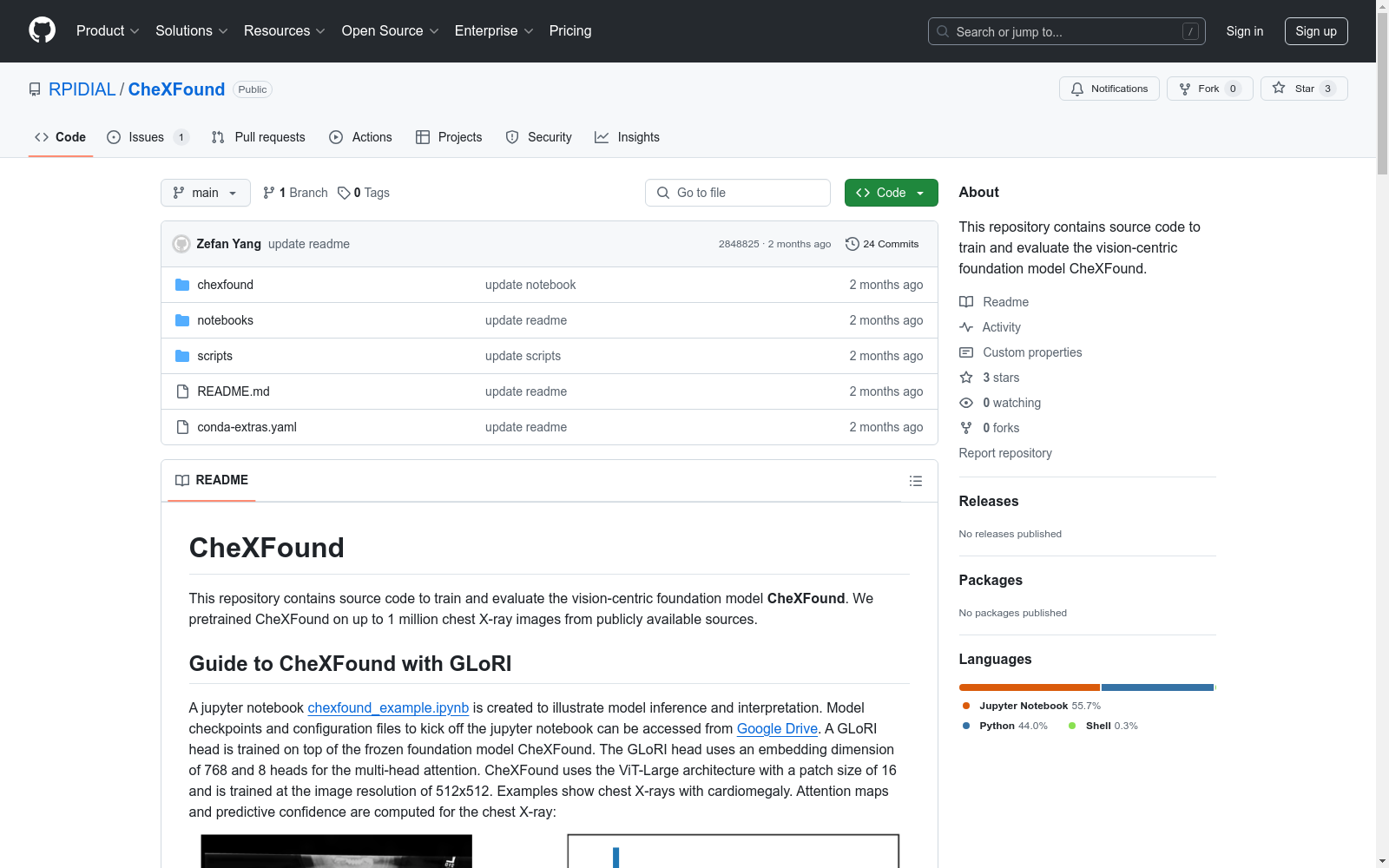Open the Actions tab
This screenshot has width=1389, height=868.
pos(360,137)
